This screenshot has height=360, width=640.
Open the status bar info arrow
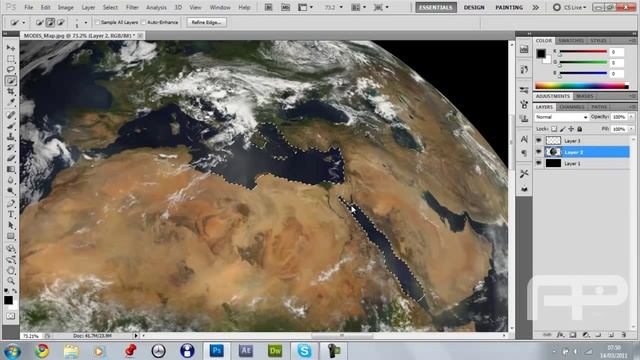click(x=136, y=336)
